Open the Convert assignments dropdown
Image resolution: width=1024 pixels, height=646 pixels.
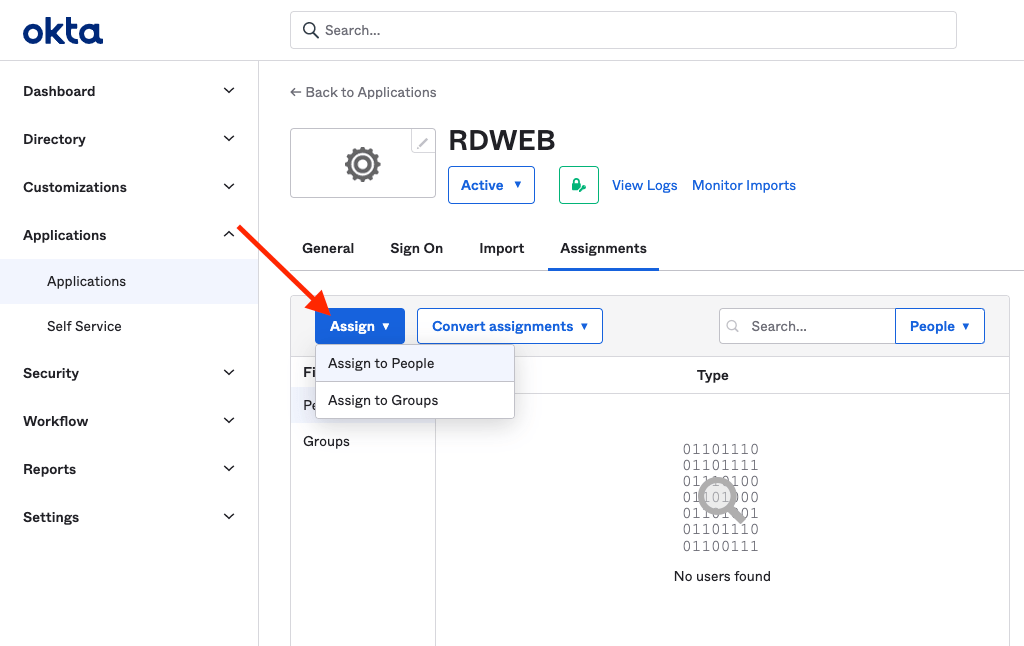tap(509, 326)
